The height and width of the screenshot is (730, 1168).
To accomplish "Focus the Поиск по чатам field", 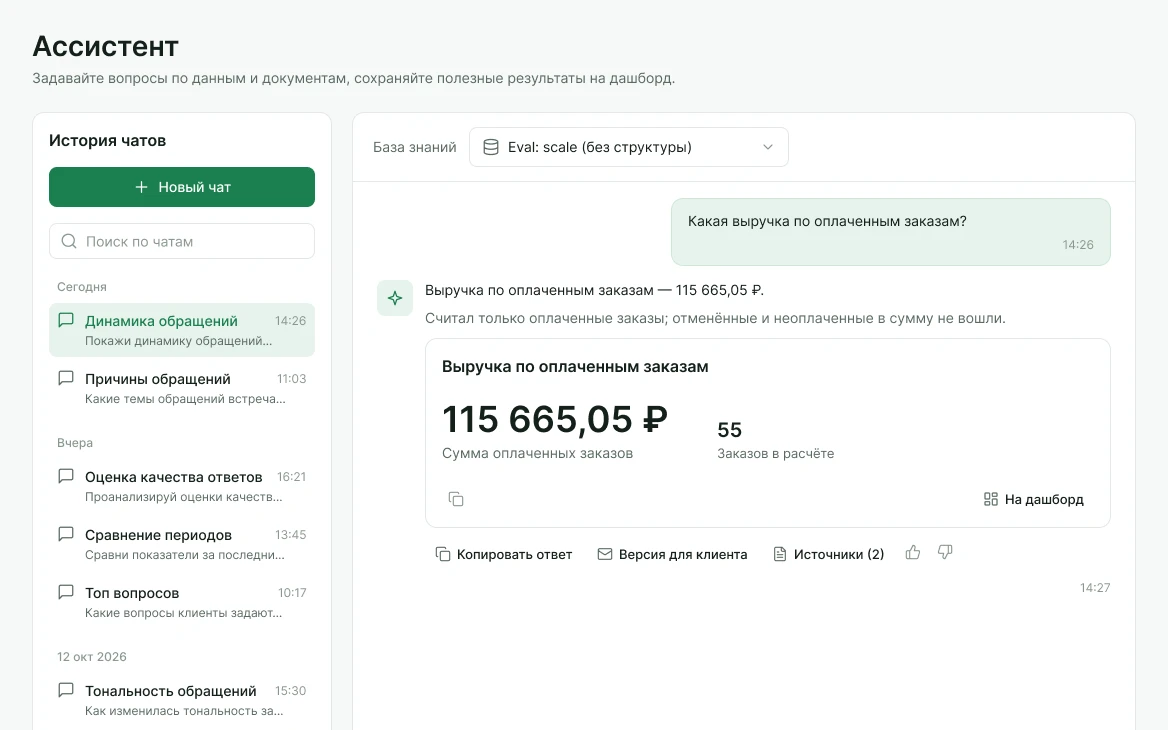I will (x=182, y=241).
